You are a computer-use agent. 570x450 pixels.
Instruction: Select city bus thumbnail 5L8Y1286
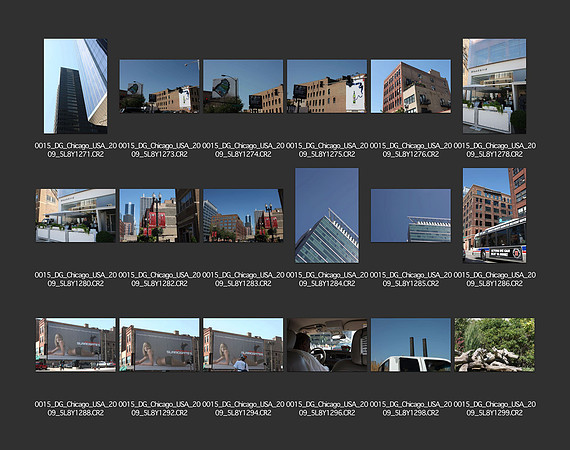[494, 216]
